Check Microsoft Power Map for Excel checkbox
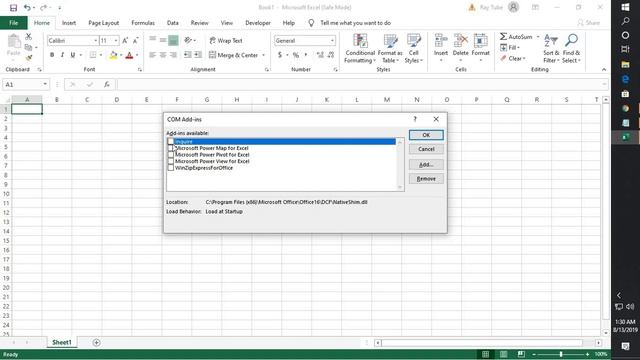The width and height of the screenshot is (640, 360). pyautogui.click(x=171, y=148)
